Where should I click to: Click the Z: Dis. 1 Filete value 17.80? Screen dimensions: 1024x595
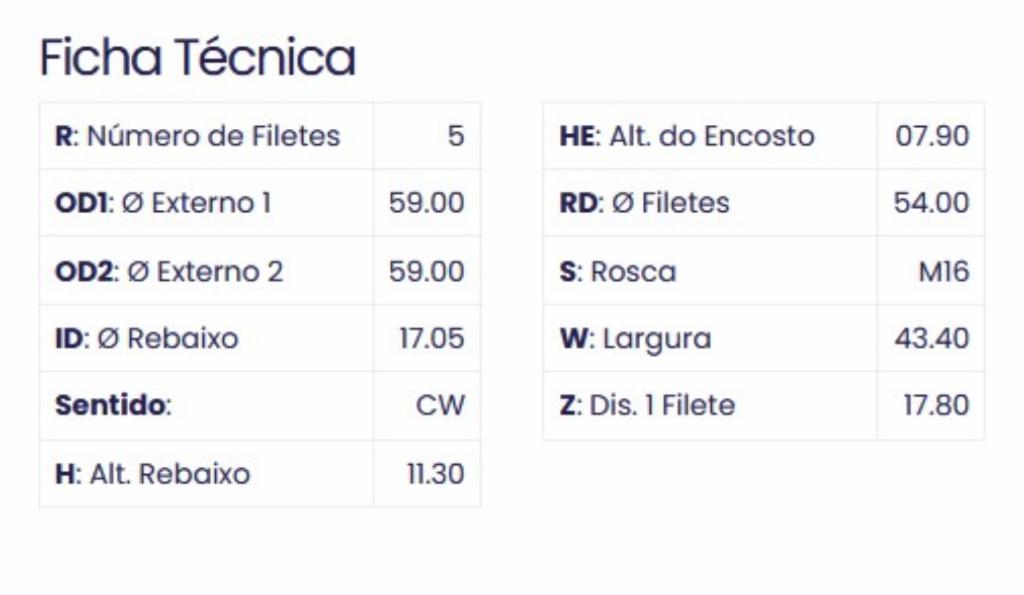click(x=936, y=406)
